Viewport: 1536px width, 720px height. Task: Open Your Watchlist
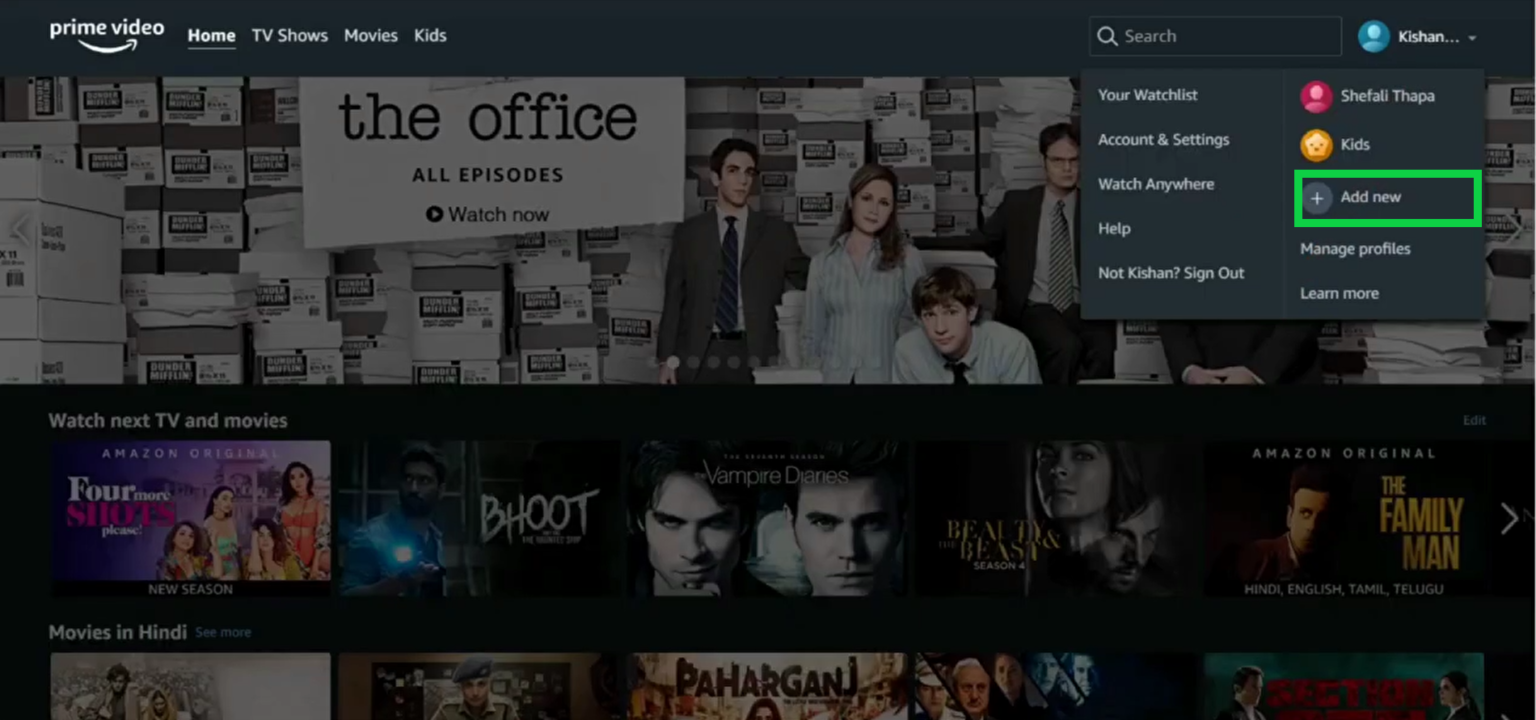[1147, 94]
